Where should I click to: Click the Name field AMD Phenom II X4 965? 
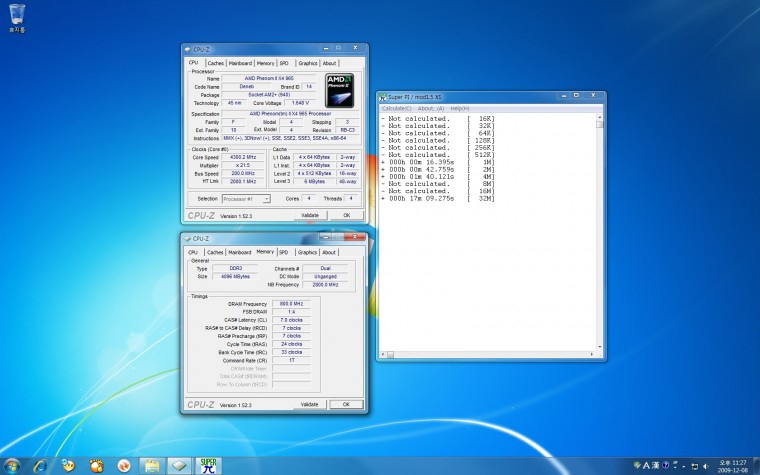[x=269, y=78]
